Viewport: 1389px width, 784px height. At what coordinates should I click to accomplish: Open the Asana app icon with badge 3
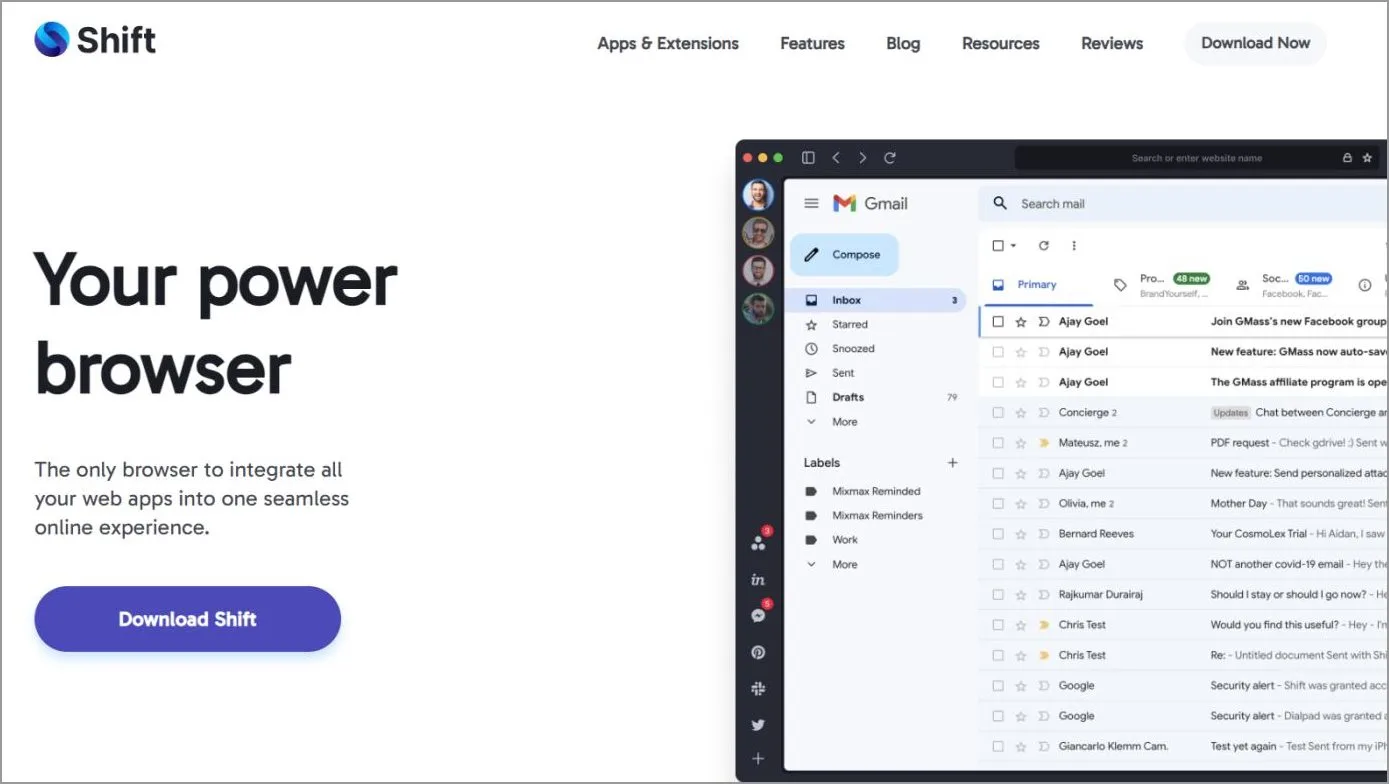[759, 543]
